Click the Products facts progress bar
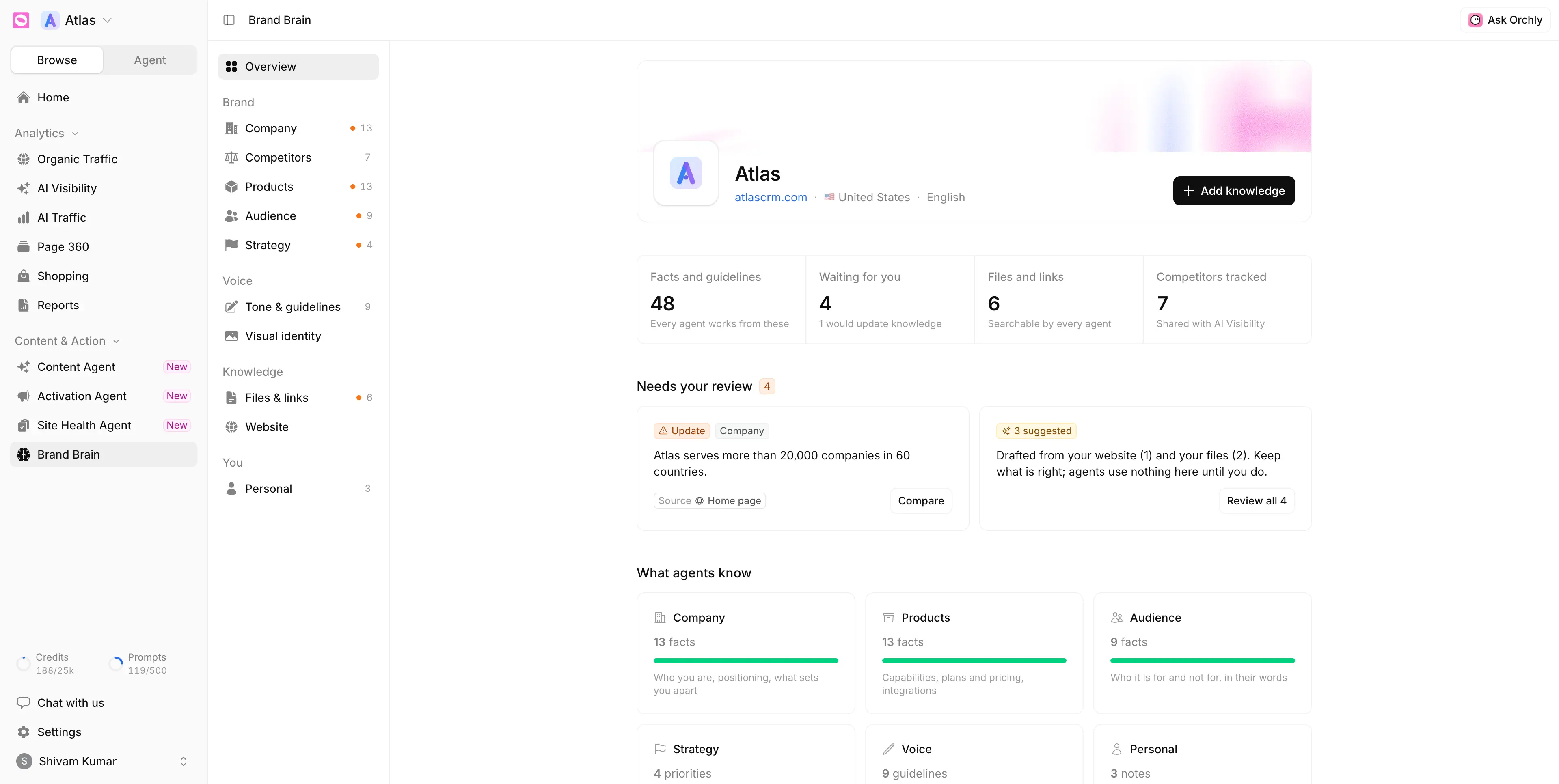 pyautogui.click(x=974, y=661)
